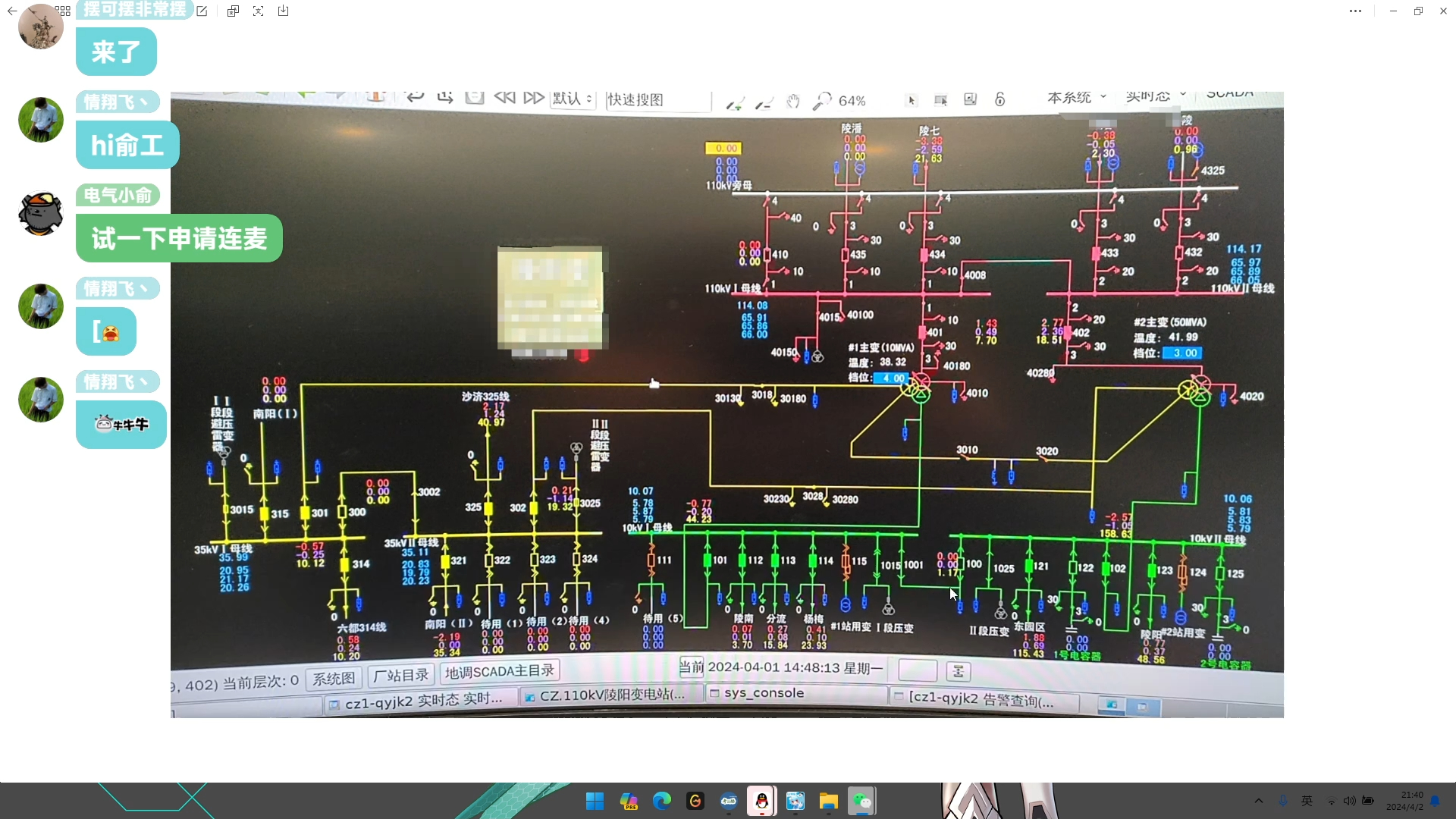Click the edit image pencil icon
Viewport: 1456px width, 819px height.
(202, 11)
